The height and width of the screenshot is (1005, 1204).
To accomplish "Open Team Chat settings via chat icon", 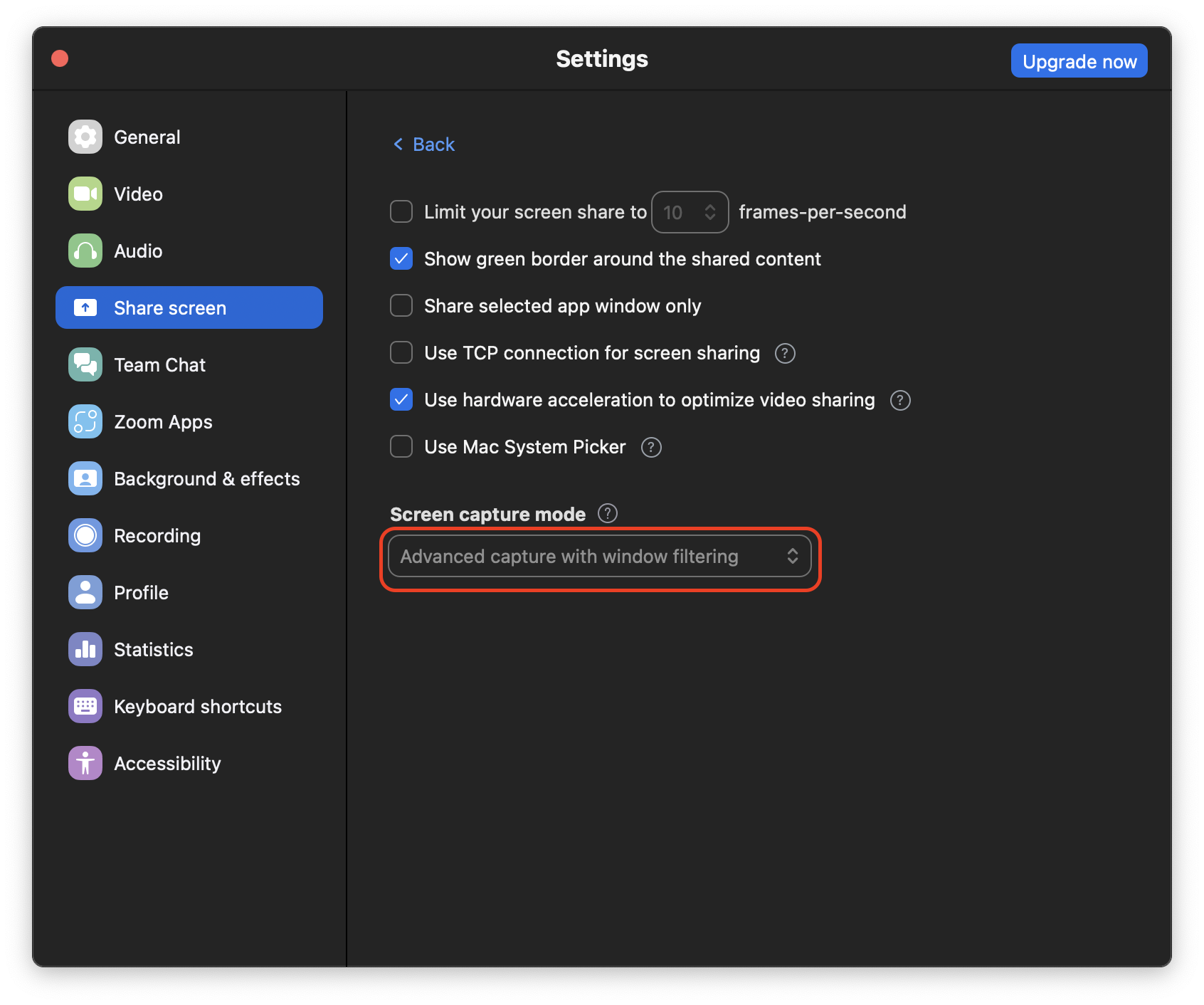I will pyautogui.click(x=85, y=364).
